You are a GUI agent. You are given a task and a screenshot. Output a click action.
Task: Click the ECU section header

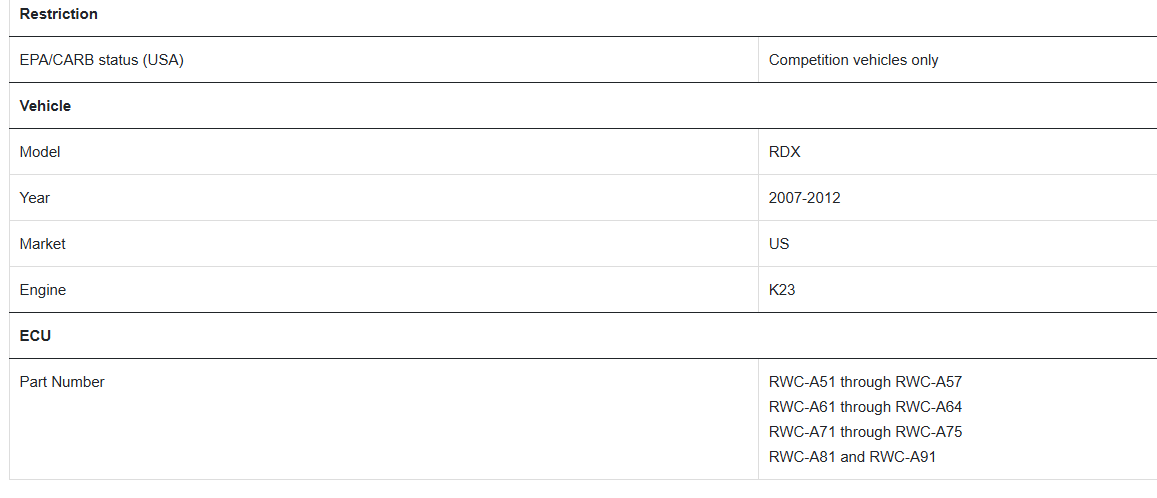click(x=35, y=336)
